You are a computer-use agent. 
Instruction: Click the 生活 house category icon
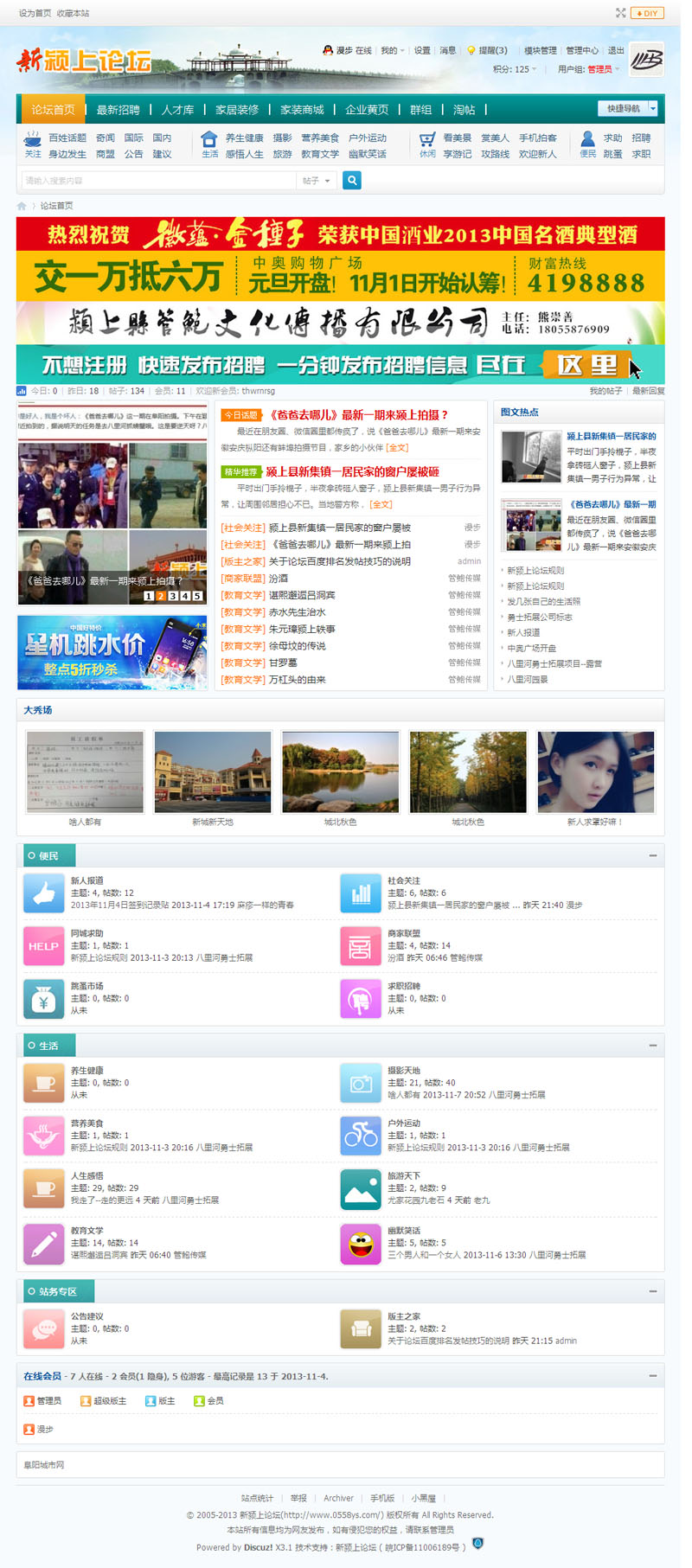tap(209, 140)
